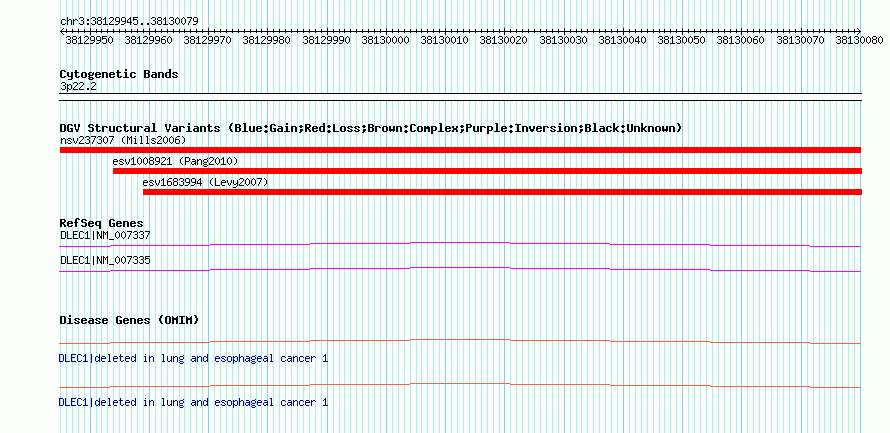This screenshot has height=433, width=890.
Task: Click ruler position 38129970
Action: pos(208,41)
